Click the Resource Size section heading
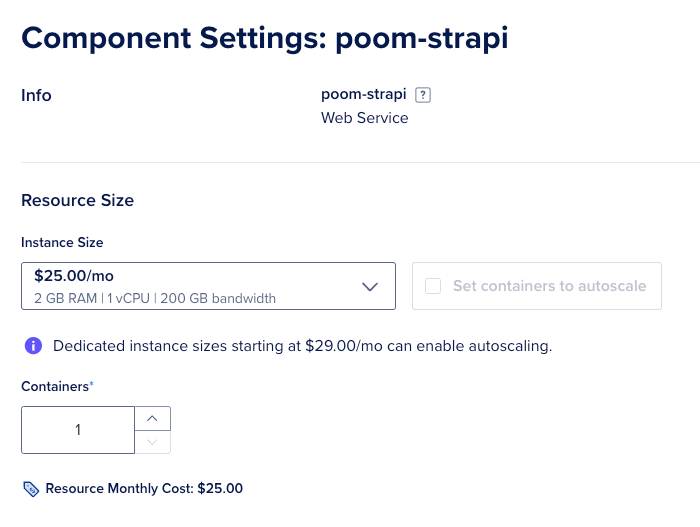This screenshot has width=700, height=527. pyautogui.click(x=77, y=200)
